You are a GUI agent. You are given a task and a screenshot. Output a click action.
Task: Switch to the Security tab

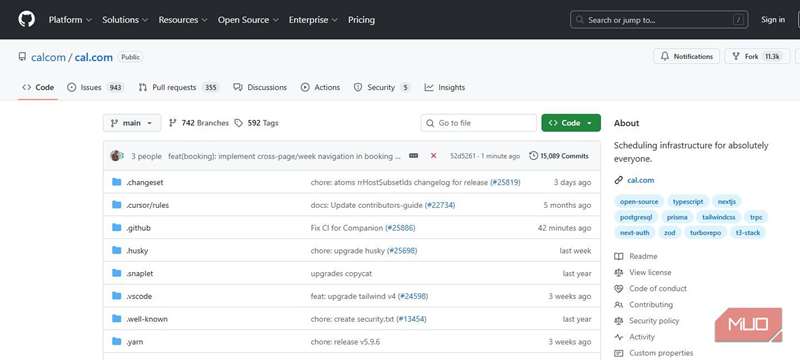(382, 87)
